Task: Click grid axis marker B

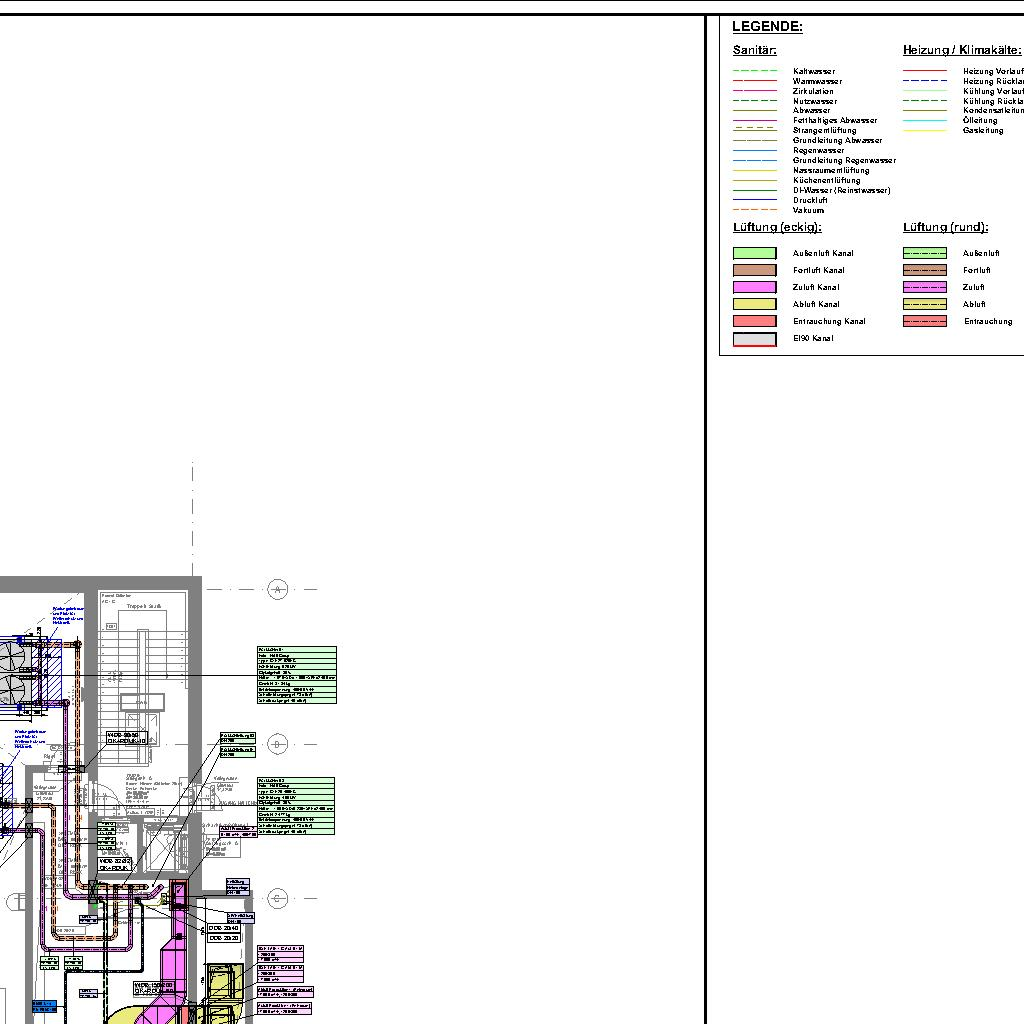Action: [x=278, y=744]
